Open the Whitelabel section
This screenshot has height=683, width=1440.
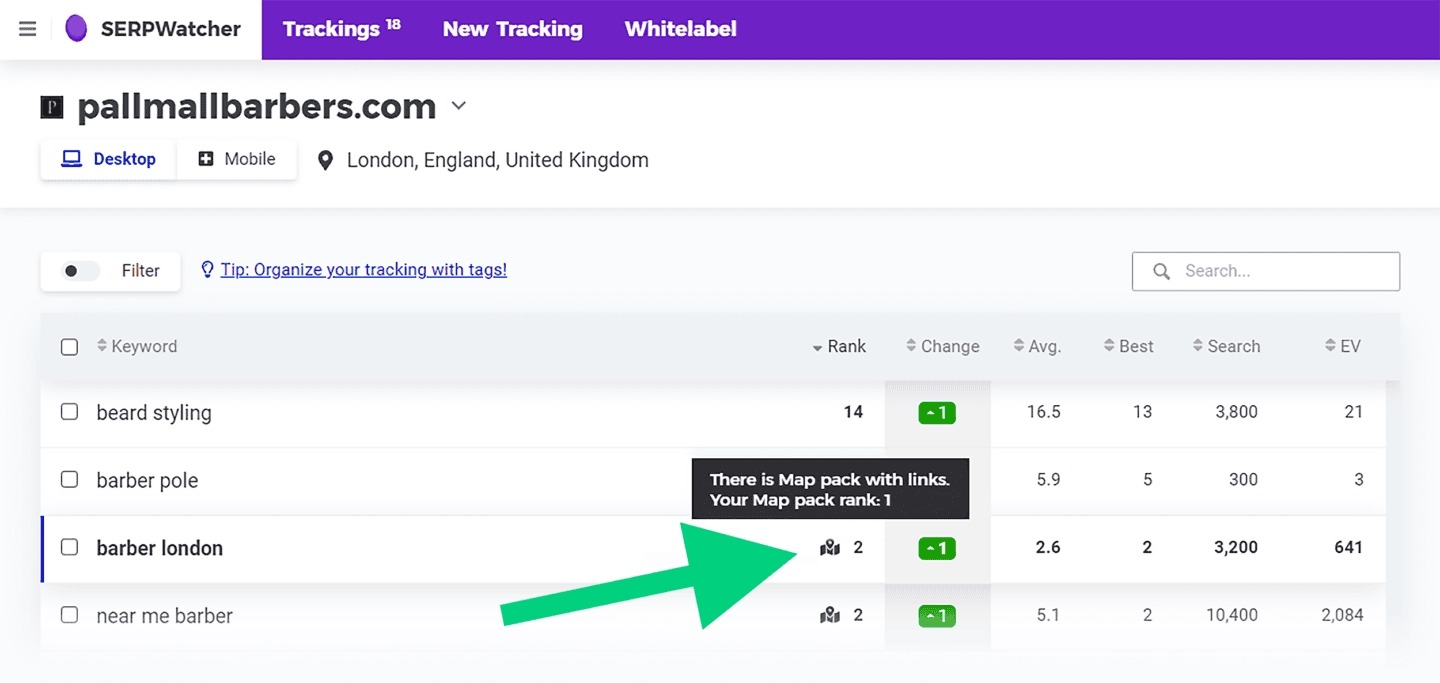tap(680, 29)
